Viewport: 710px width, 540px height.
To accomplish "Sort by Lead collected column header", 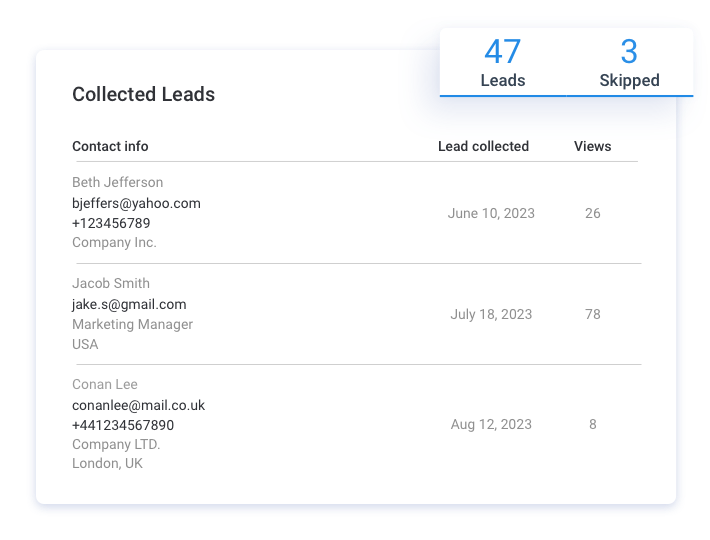I will [483, 146].
